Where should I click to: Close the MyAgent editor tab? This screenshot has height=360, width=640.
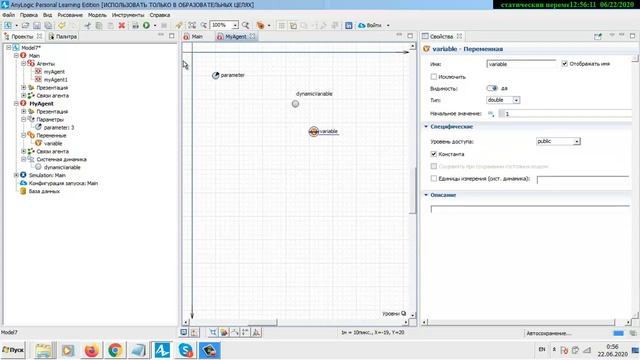pyautogui.click(x=253, y=36)
